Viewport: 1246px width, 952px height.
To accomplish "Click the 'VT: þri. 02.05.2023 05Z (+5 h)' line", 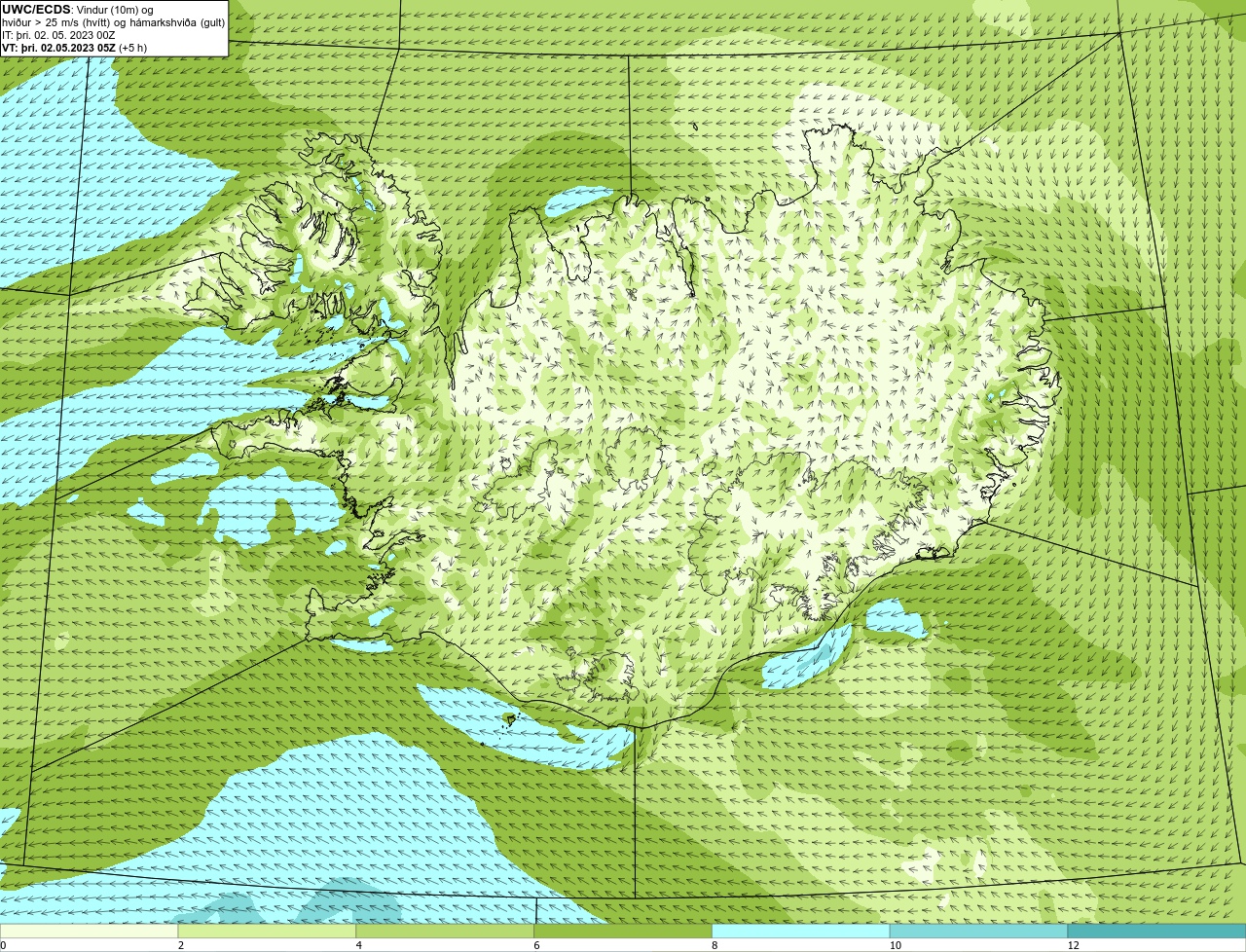I will click(75, 48).
